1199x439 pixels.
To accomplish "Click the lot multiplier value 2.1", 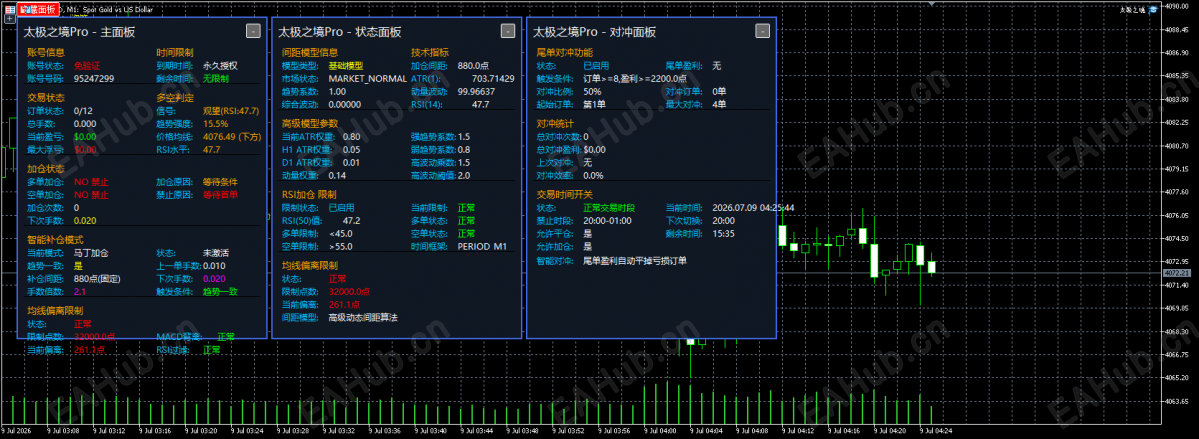I will (x=80, y=291).
